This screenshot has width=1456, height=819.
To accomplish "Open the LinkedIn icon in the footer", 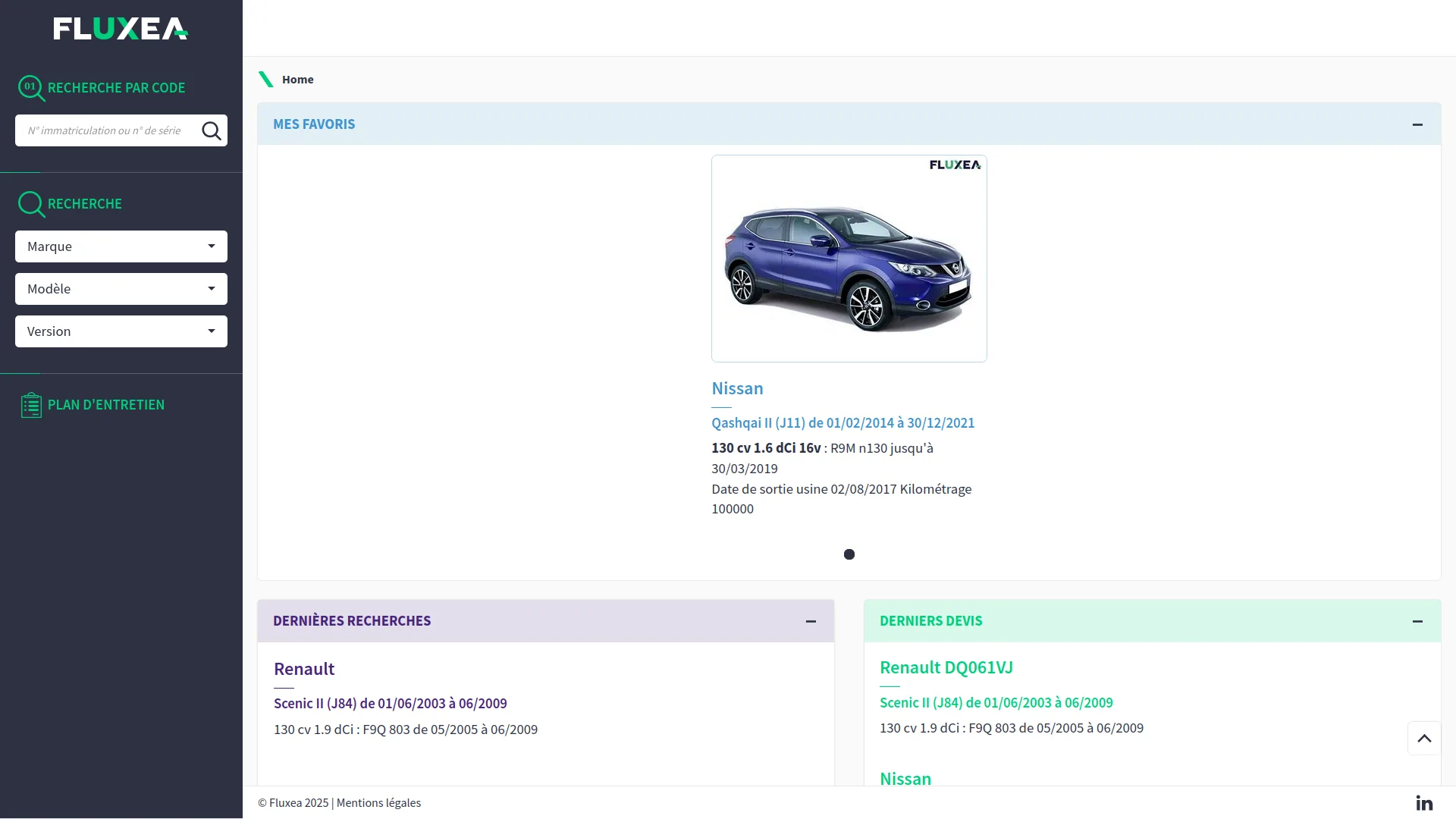I will (x=1424, y=802).
